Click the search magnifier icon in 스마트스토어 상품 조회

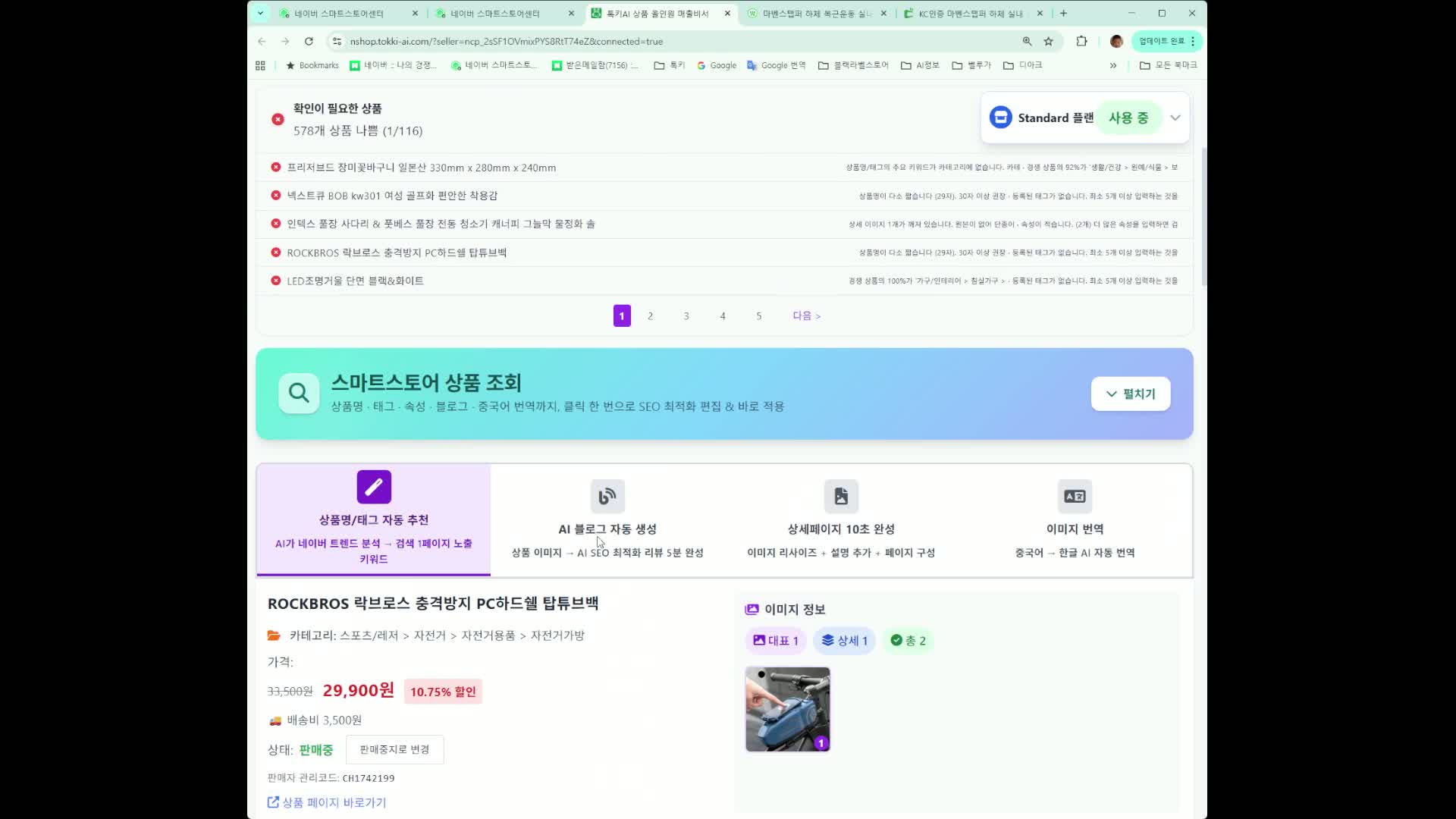299,393
